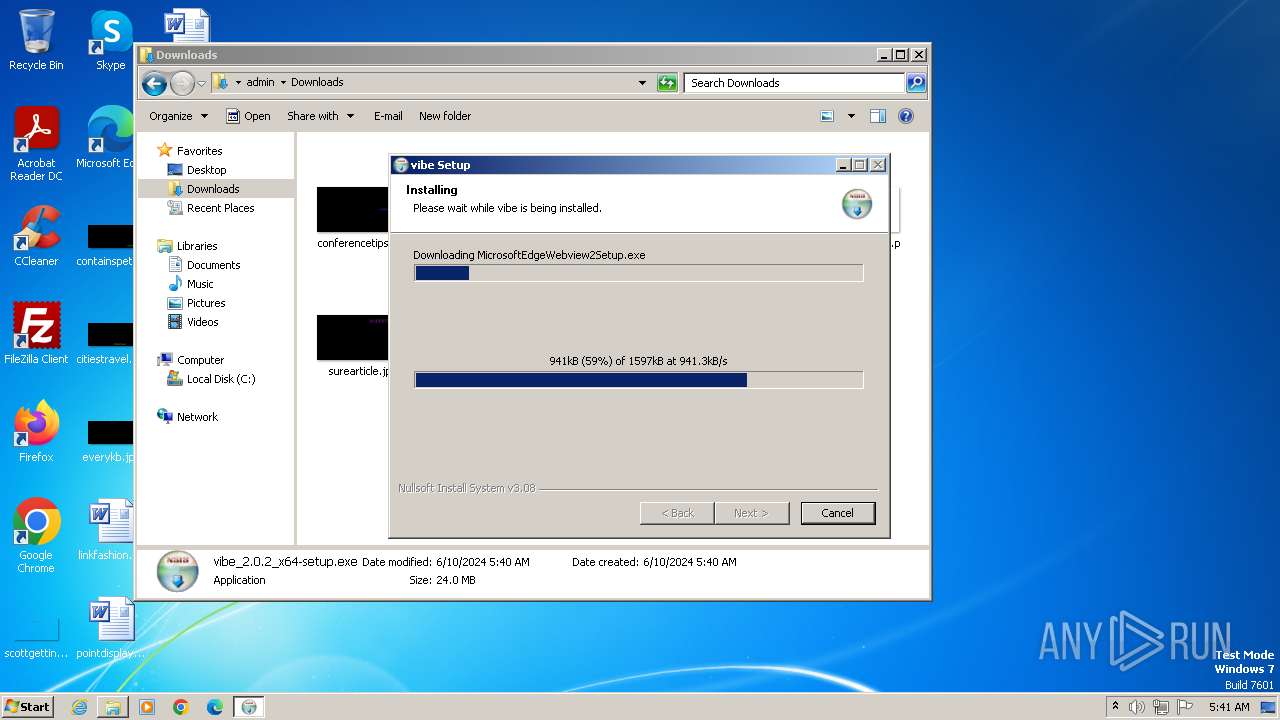Open Edge from the taskbar

click(x=215, y=707)
